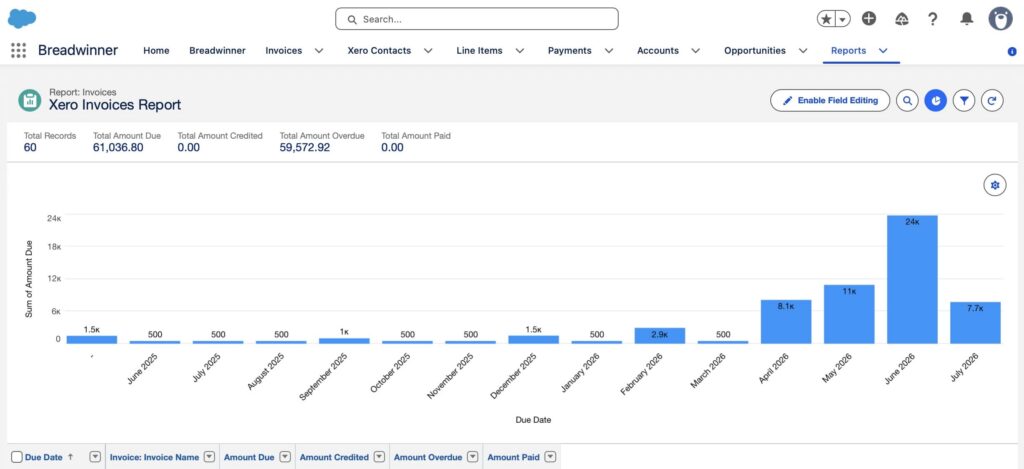Open the Payments tab

[569, 50]
